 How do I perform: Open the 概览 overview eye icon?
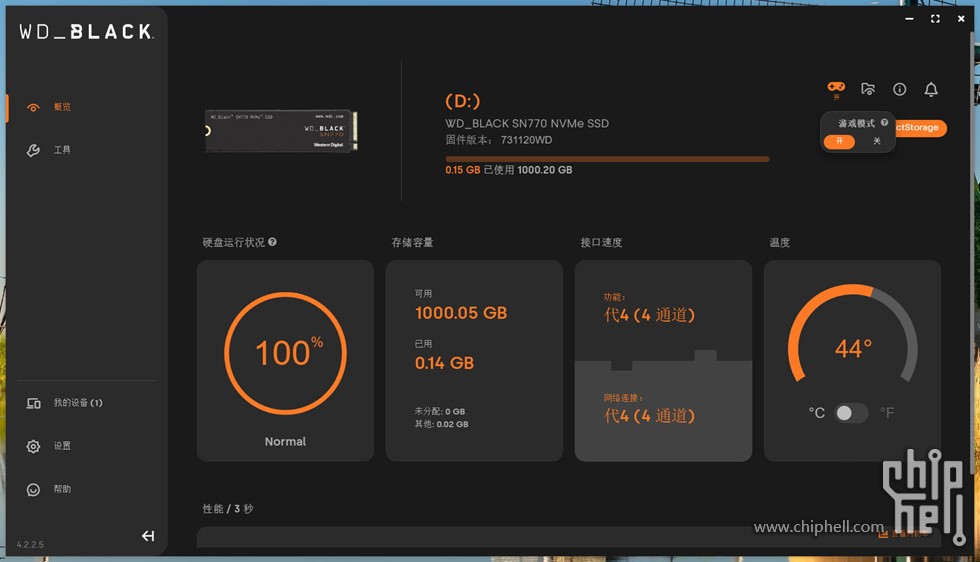coord(33,108)
